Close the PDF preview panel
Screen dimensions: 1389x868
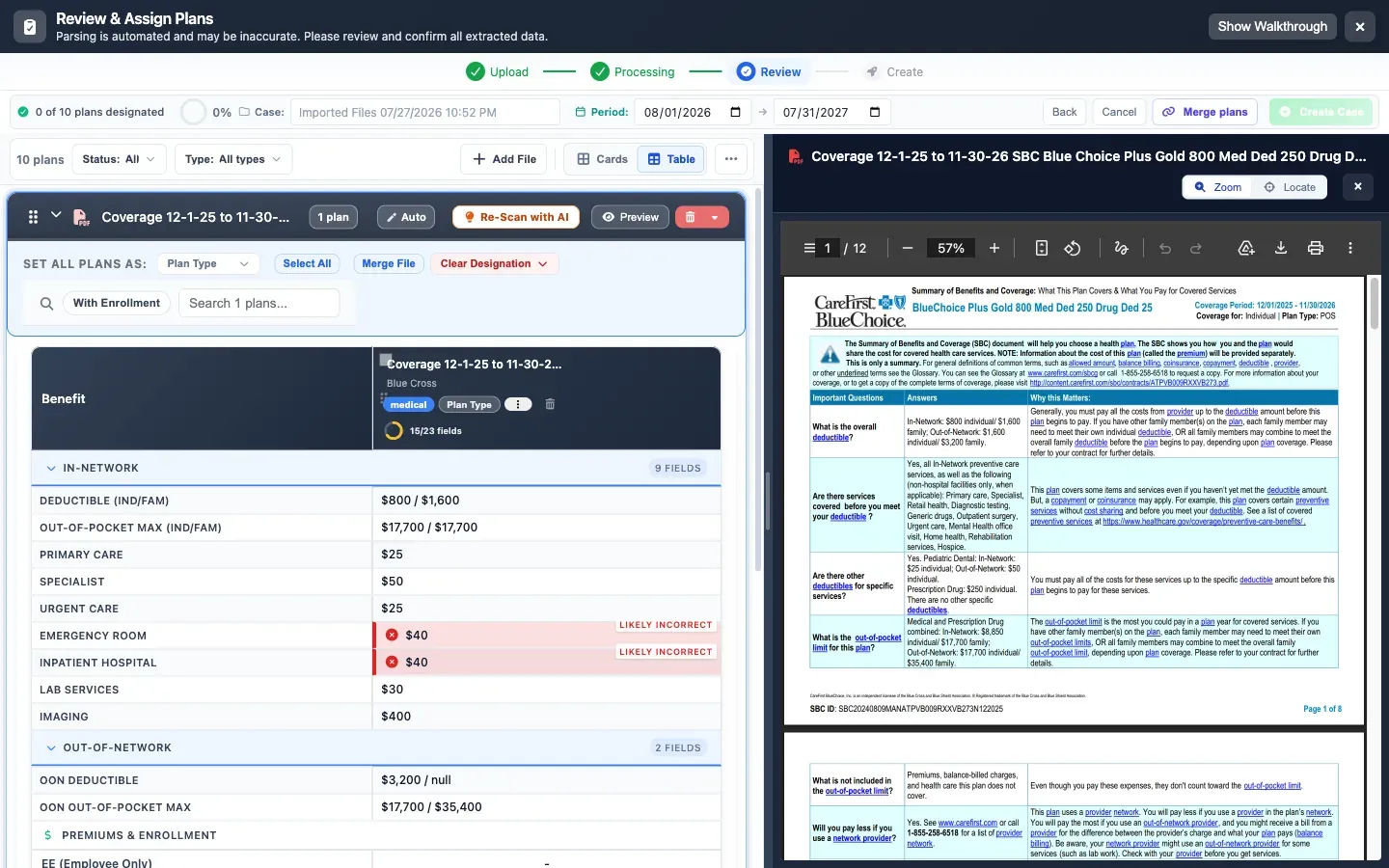[x=1358, y=186]
